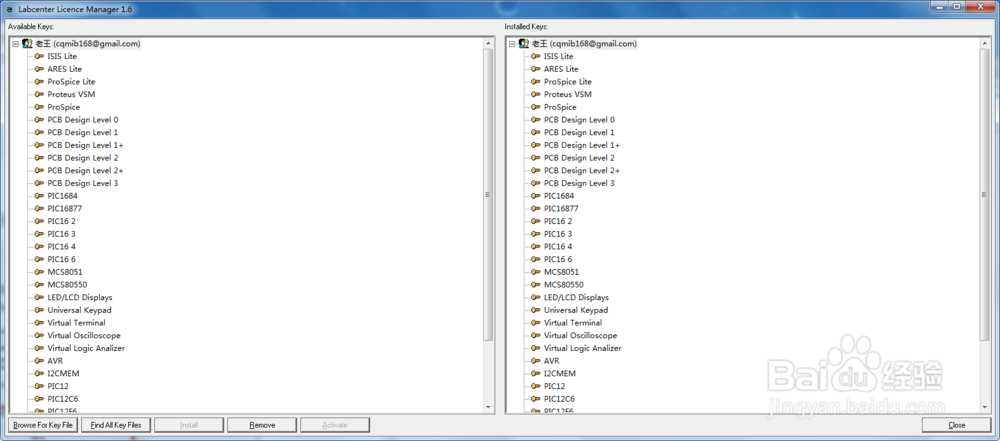Select PCB Design Level 1 in Available Keys
1000x441 pixels.
coord(82,133)
